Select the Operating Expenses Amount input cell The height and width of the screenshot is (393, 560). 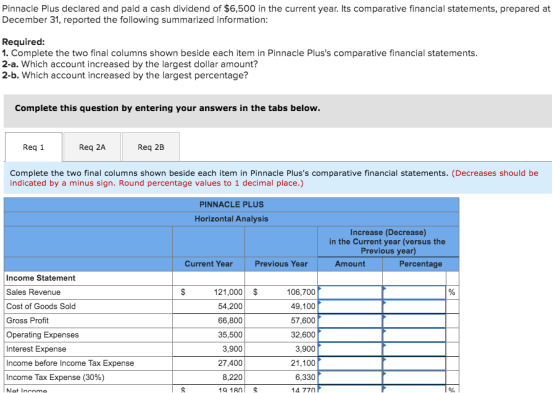350,335
